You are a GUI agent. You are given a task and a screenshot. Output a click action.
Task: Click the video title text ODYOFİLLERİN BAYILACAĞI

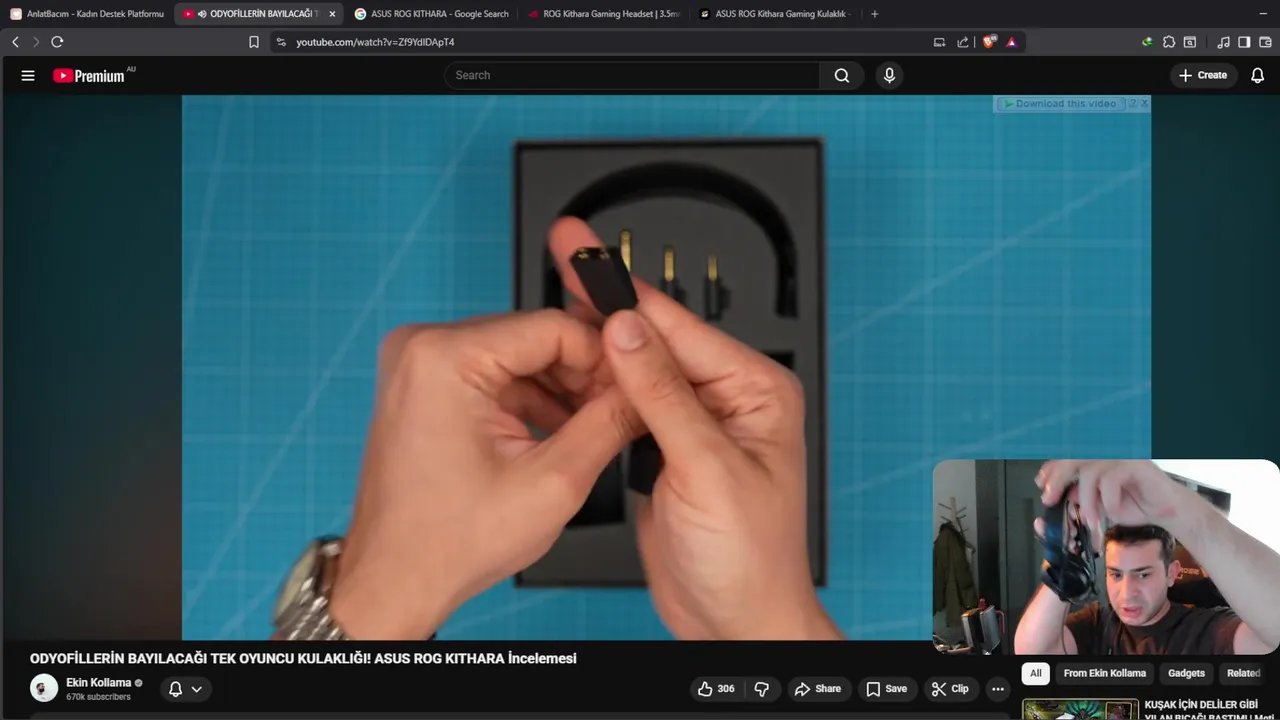pyautogui.click(x=303, y=659)
